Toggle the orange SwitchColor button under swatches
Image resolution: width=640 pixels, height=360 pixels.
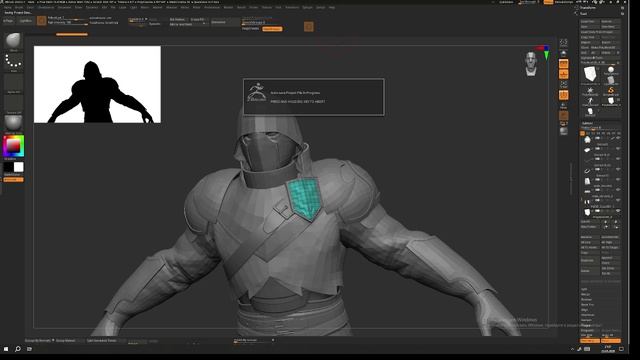(13, 180)
